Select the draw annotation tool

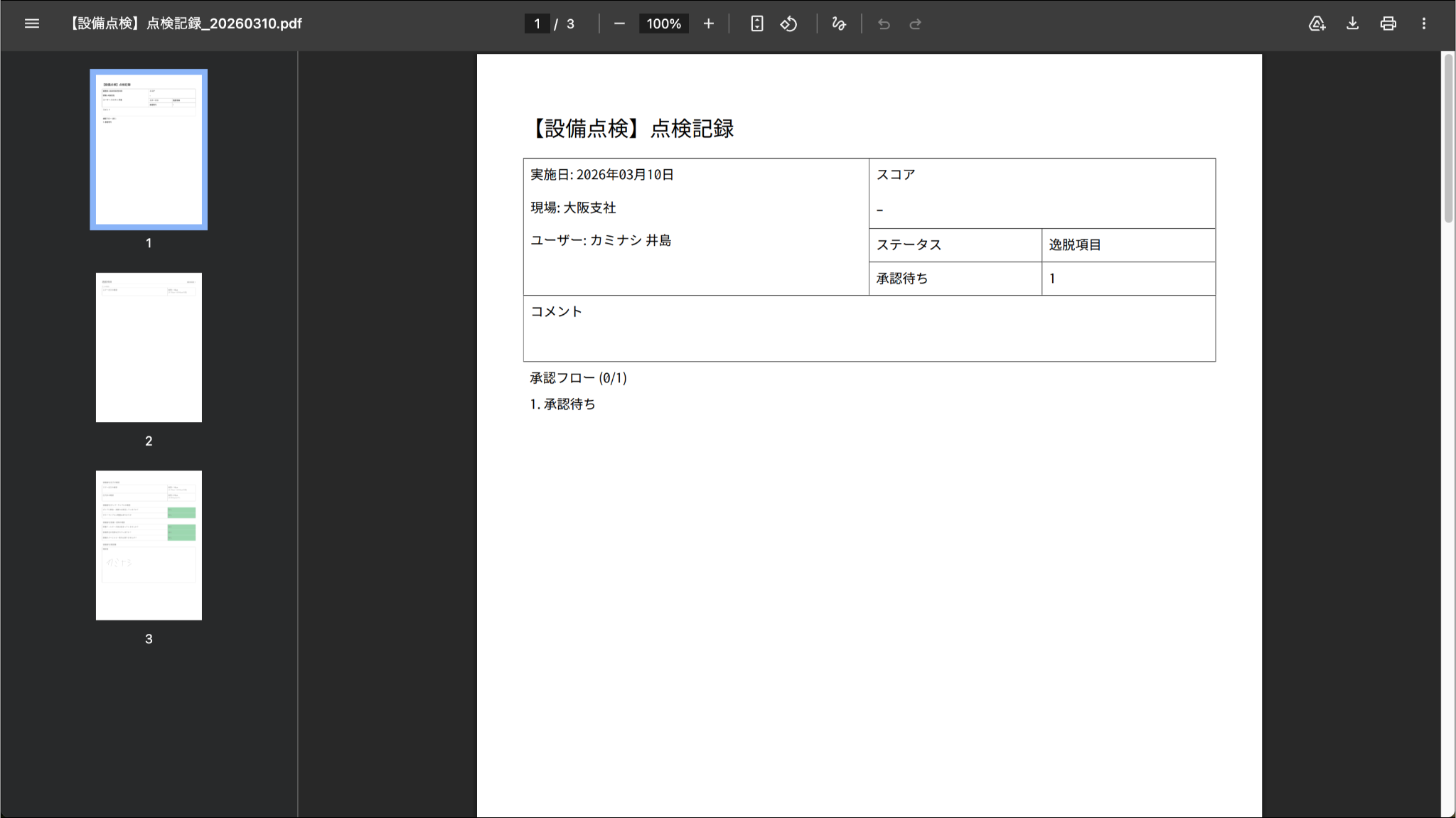pyautogui.click(x=839, y=23)
